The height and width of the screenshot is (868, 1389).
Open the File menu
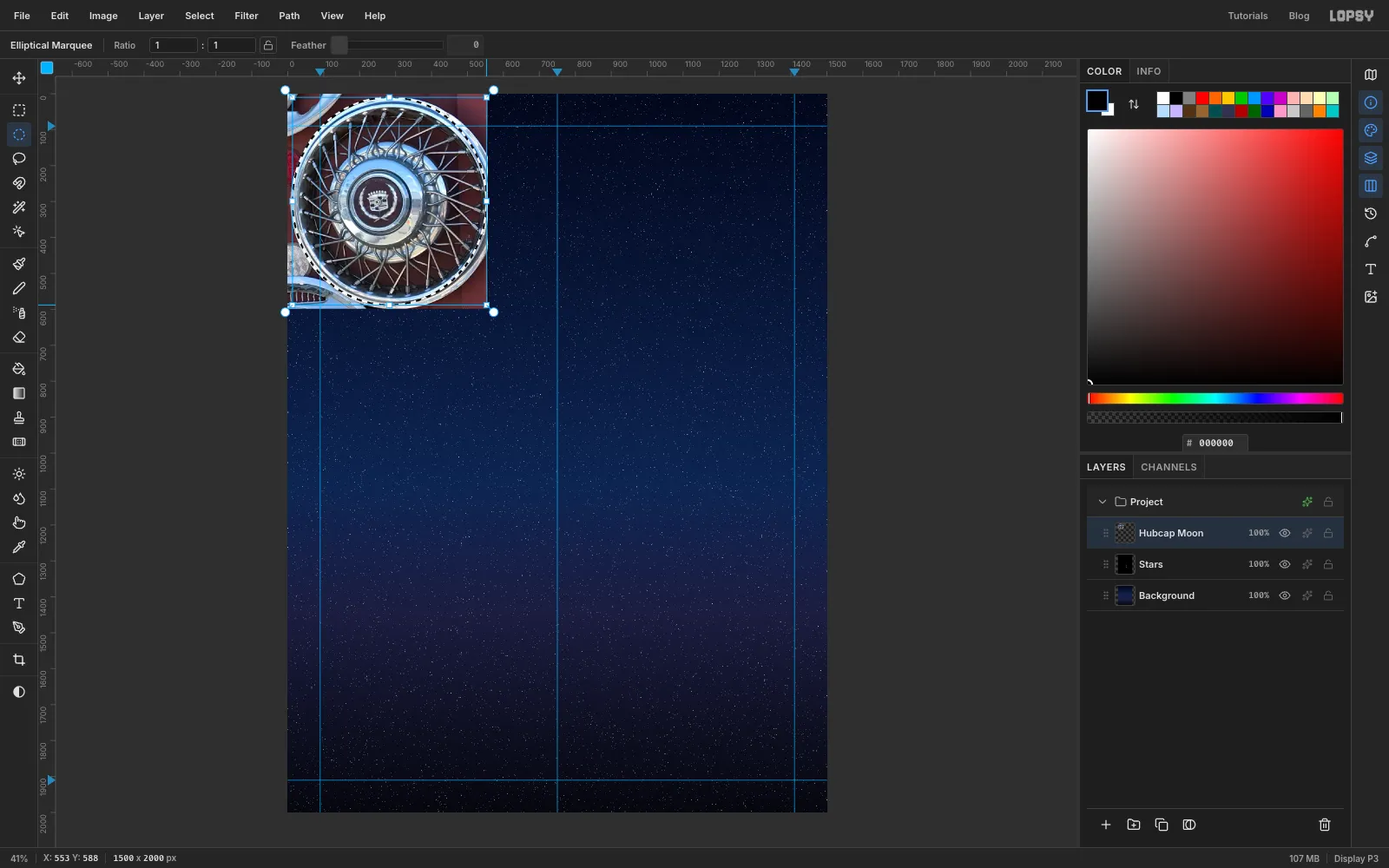[x=22, y=16]
